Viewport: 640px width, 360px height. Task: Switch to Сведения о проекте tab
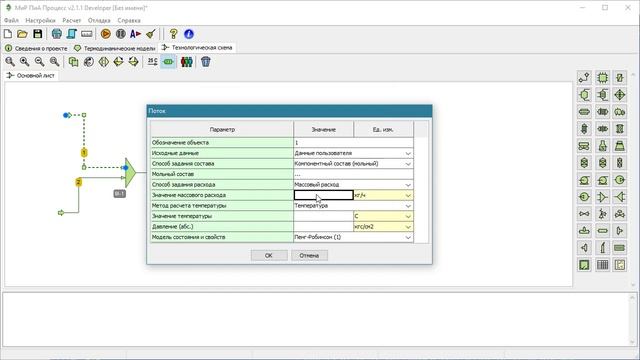(x=36, y=48)
